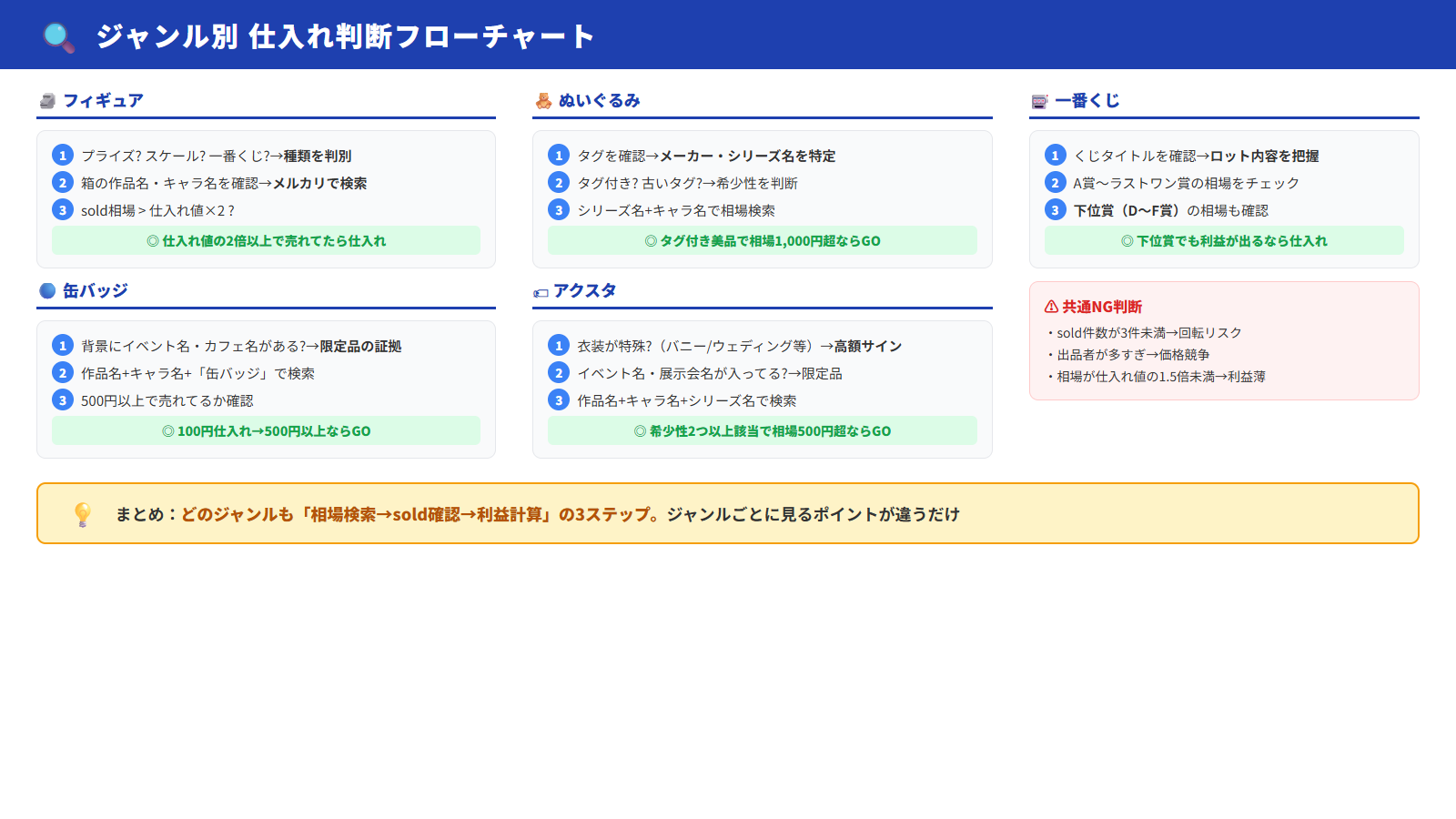Image resolution: width=1456 pixels, height=819 pixels.
Task: Click the yellow まとめ summary box
Action: (x=728, y=513)
